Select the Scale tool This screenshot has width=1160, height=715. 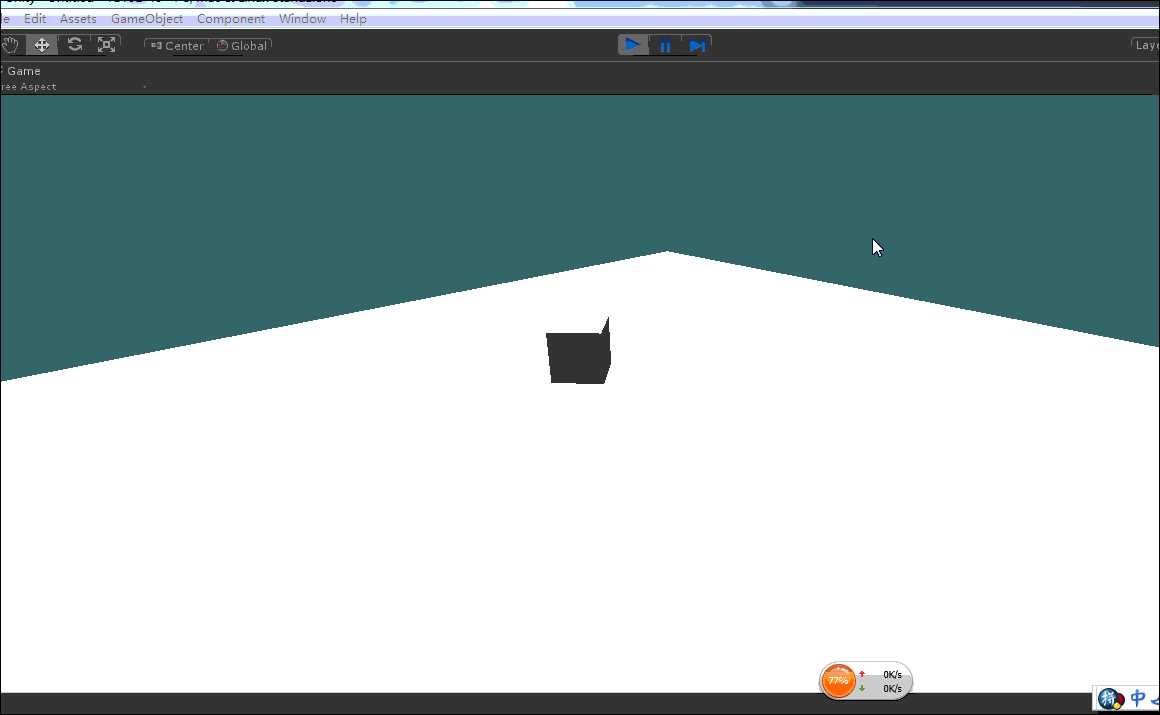107,45
